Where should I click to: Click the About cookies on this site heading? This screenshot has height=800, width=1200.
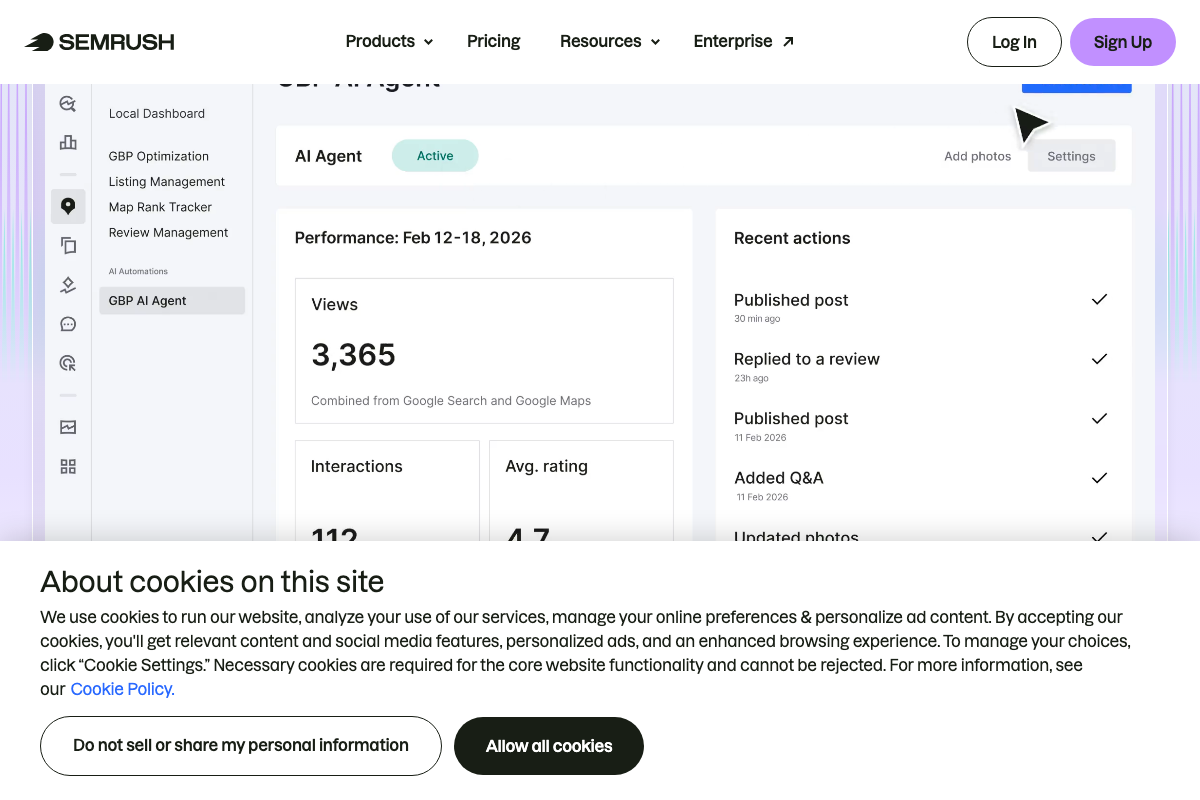click(x=212, y=582)
